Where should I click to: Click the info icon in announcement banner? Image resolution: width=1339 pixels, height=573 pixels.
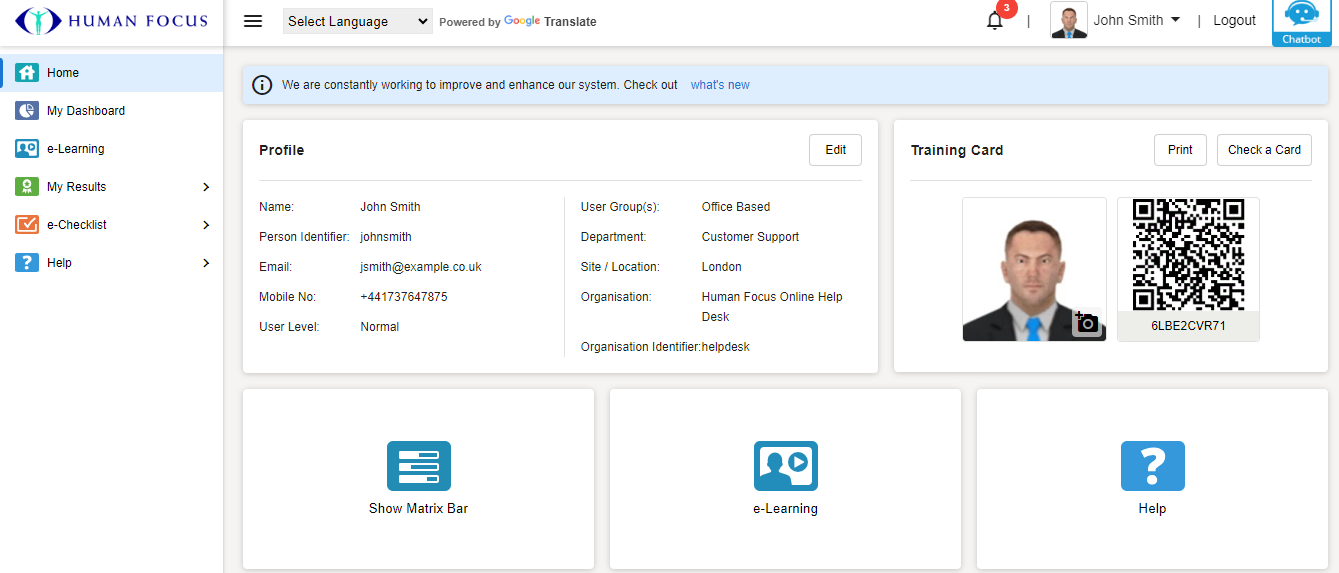[262, 85]
